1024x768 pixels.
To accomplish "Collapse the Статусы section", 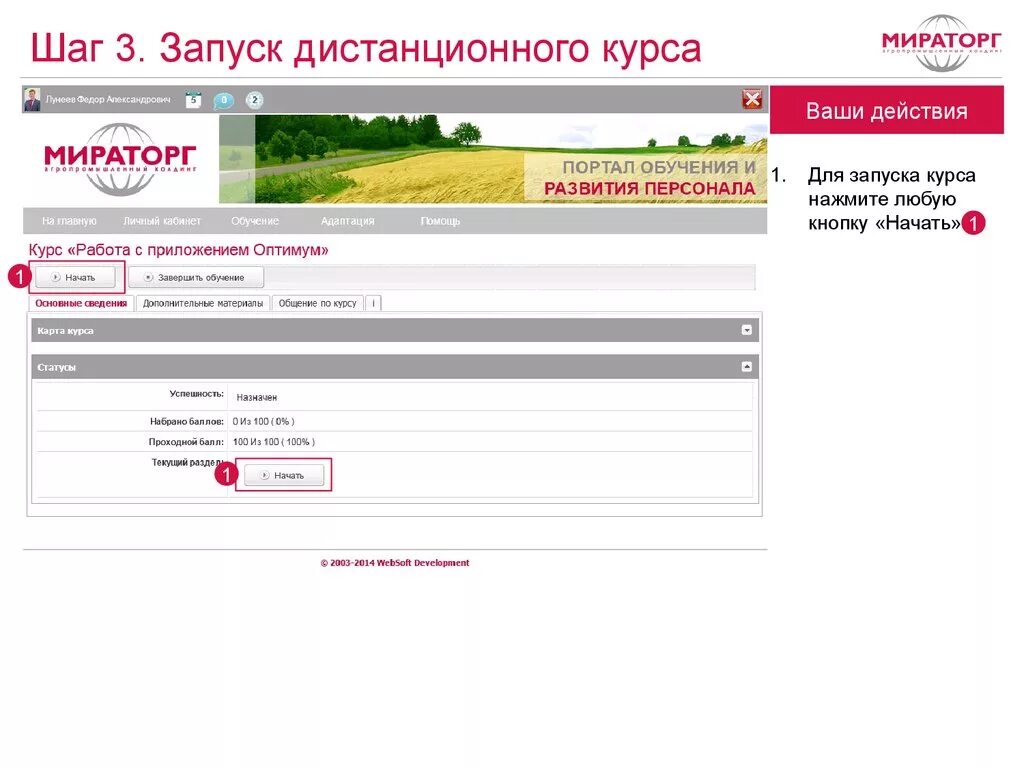I will tap(746, 367).
